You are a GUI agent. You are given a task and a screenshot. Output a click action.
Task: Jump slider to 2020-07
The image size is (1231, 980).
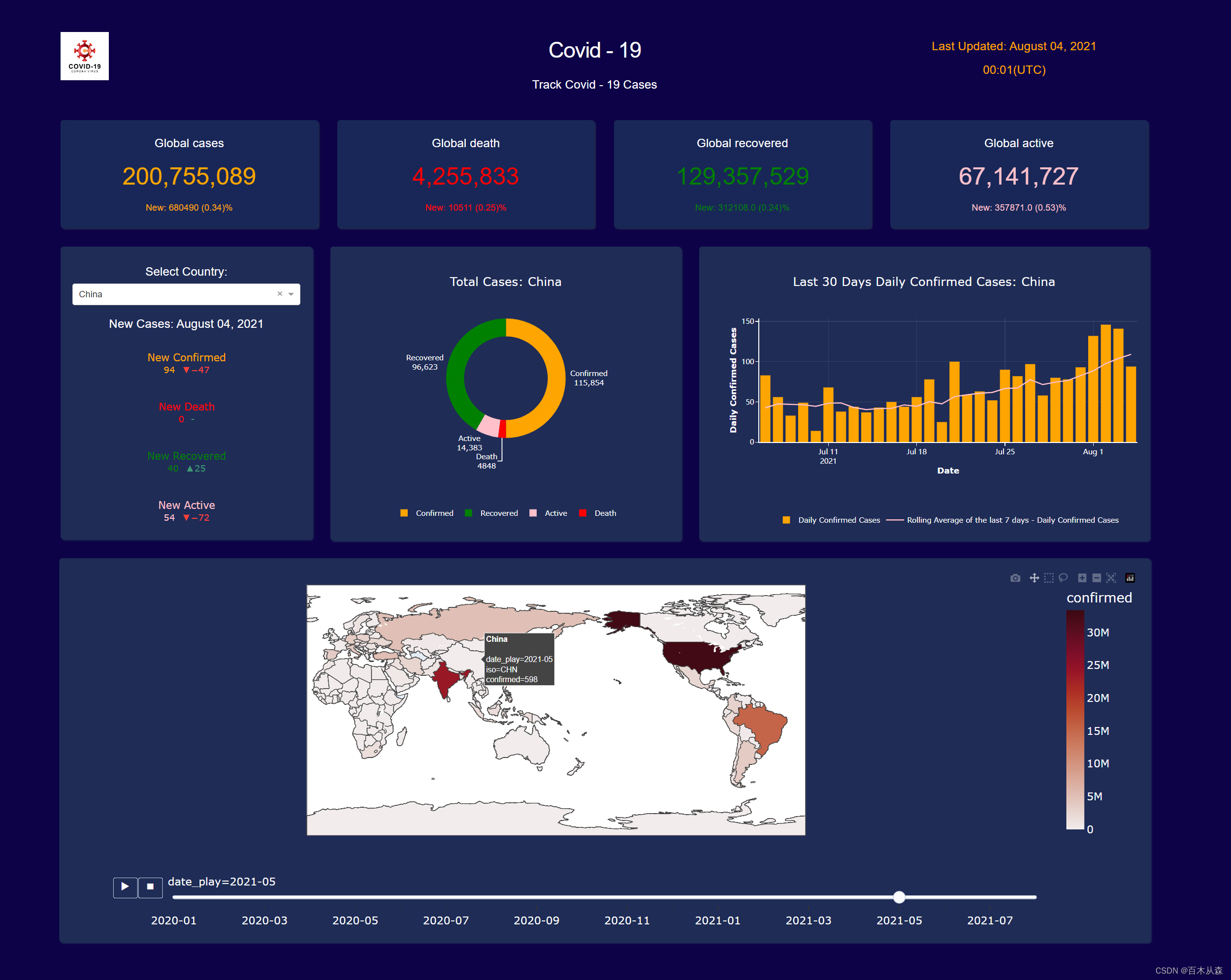coord(446,919)
